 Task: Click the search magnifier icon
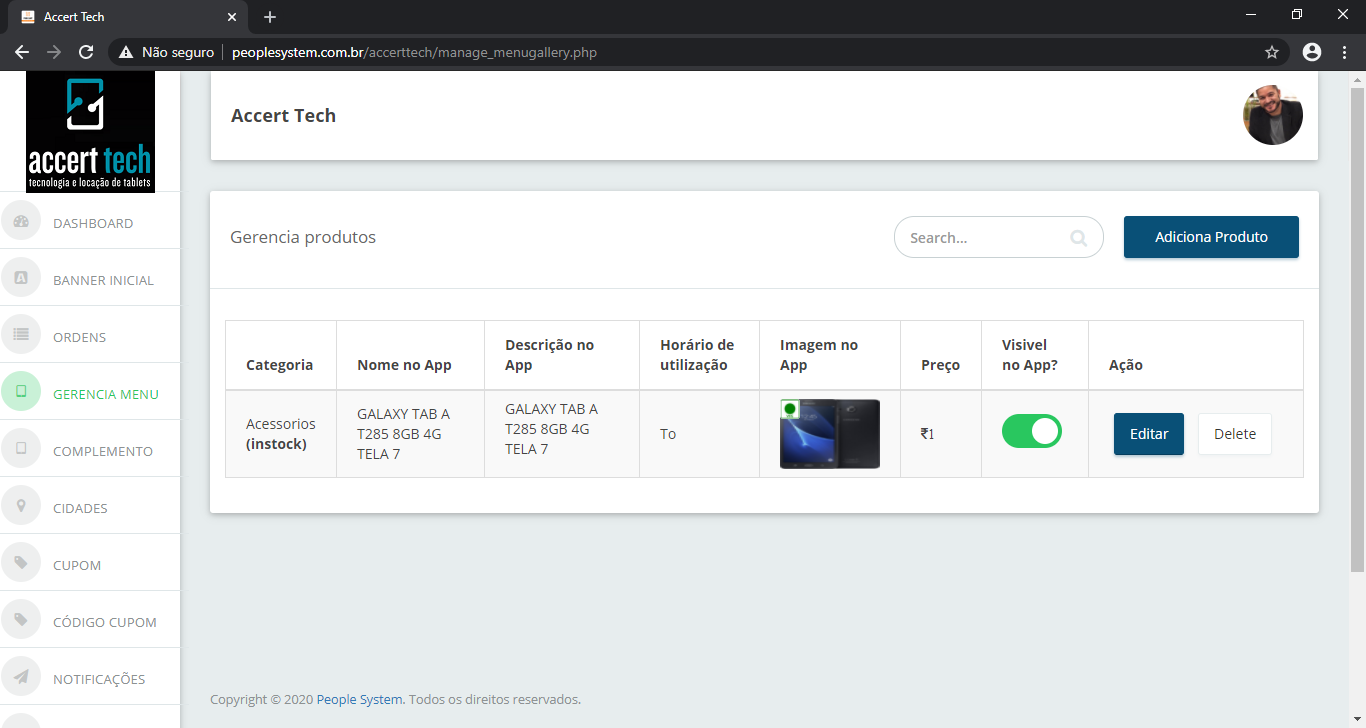[x=1078, y=238]
